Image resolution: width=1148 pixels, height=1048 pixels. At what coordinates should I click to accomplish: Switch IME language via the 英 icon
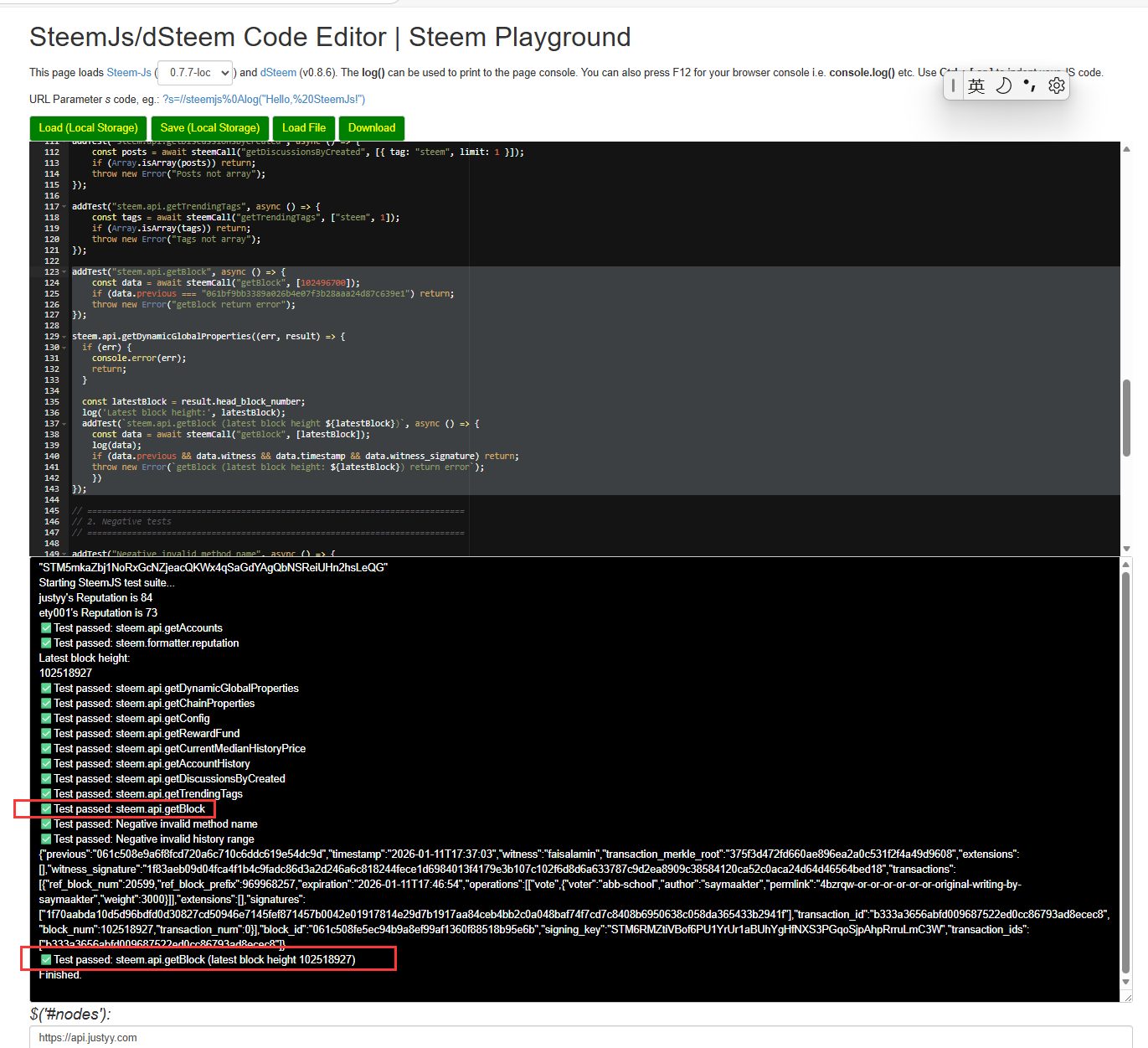(x=976, y=85)
